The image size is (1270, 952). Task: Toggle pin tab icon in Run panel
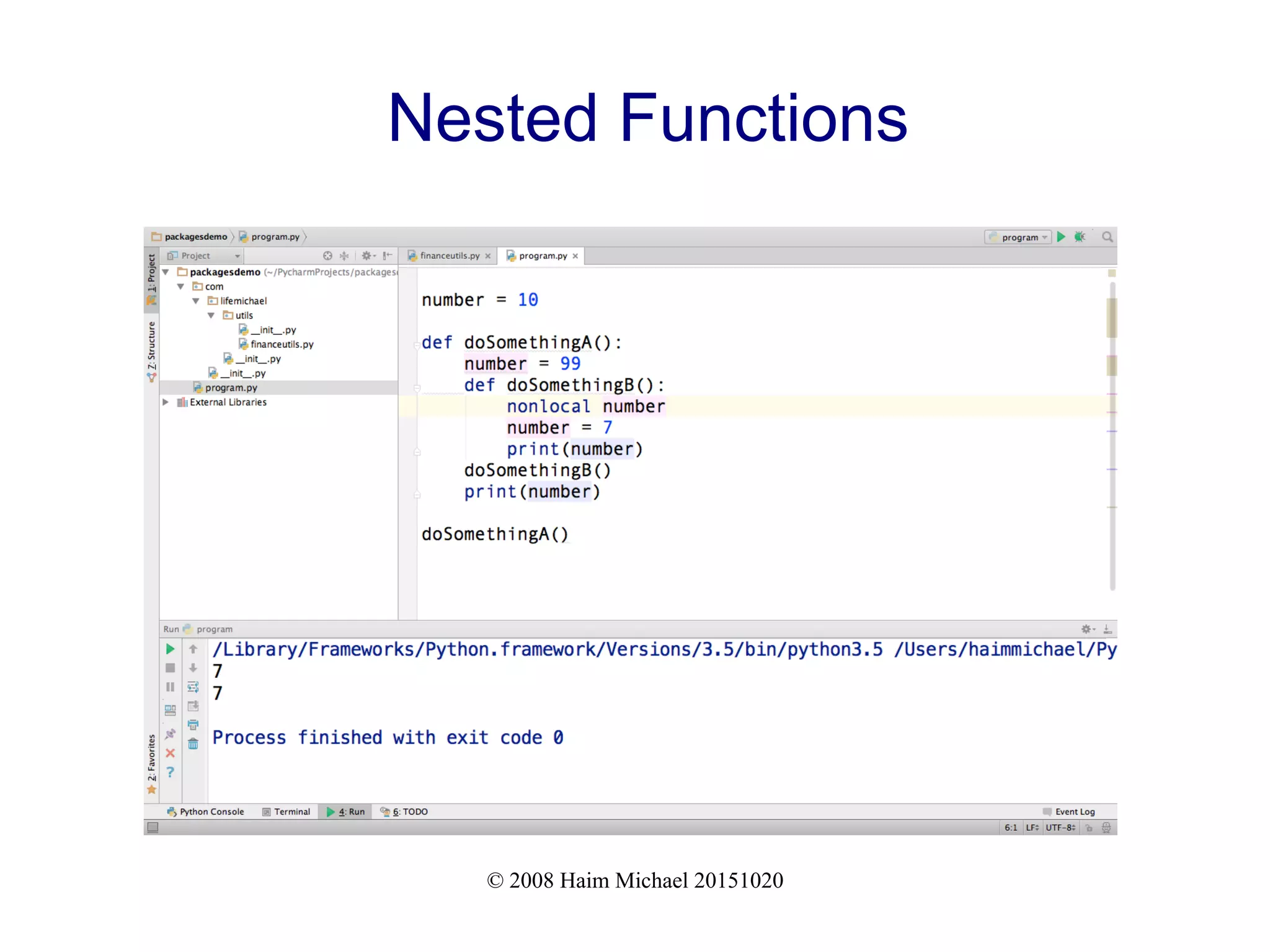point(171,734)
